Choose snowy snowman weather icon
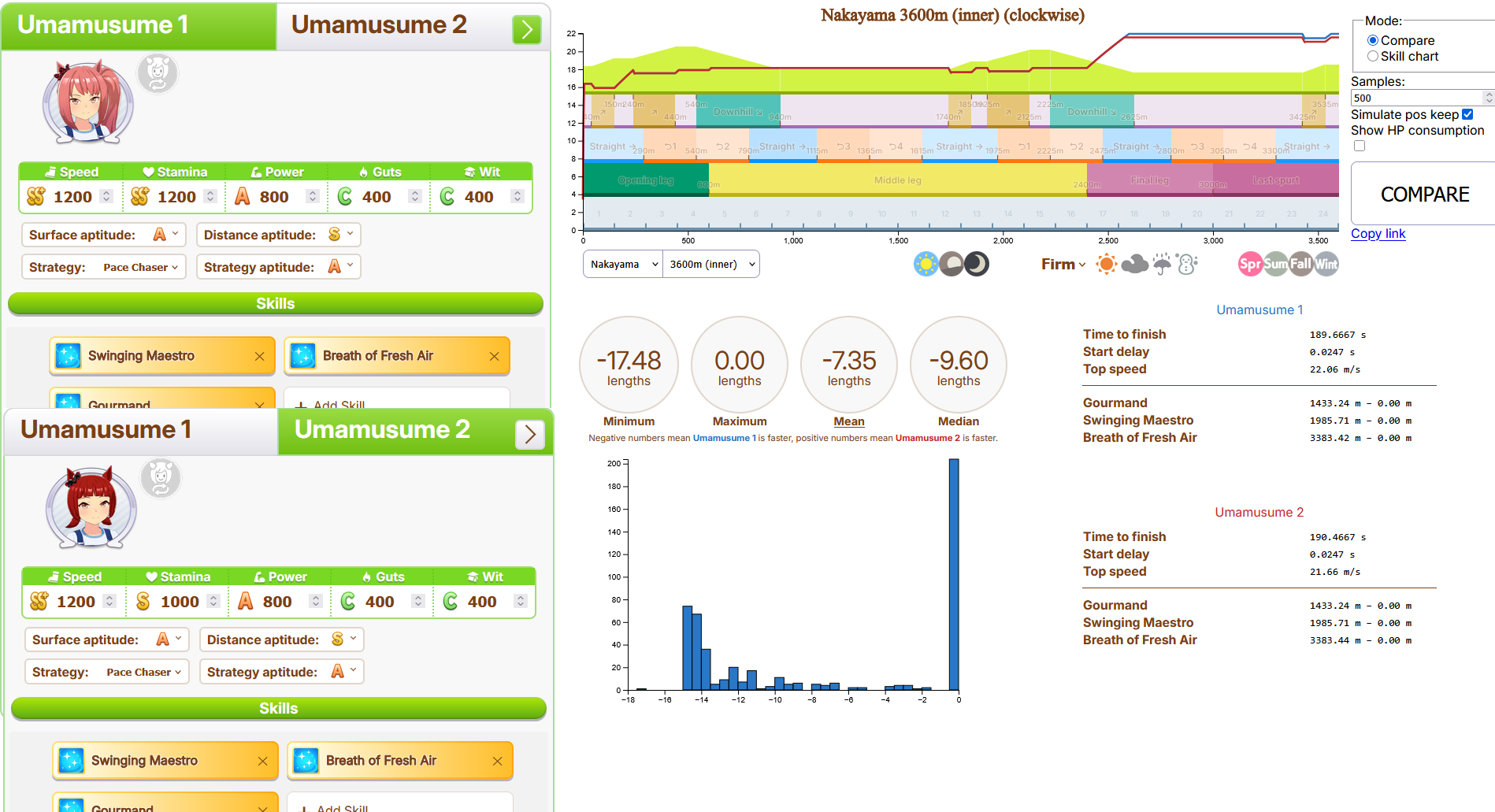Viewport: 1495px width, 812px height. [x=1187, y=264]
